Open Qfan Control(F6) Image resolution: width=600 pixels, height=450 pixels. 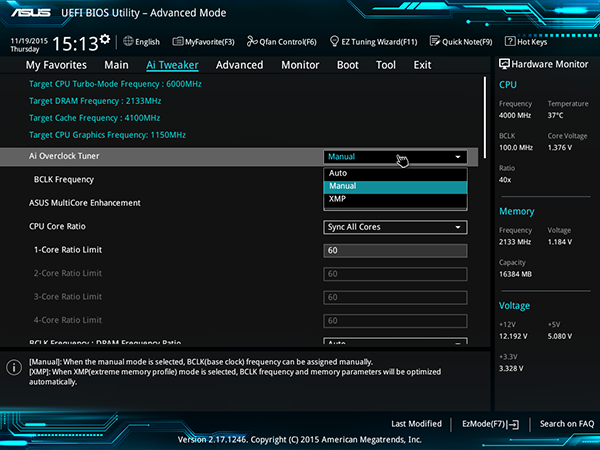282,42
